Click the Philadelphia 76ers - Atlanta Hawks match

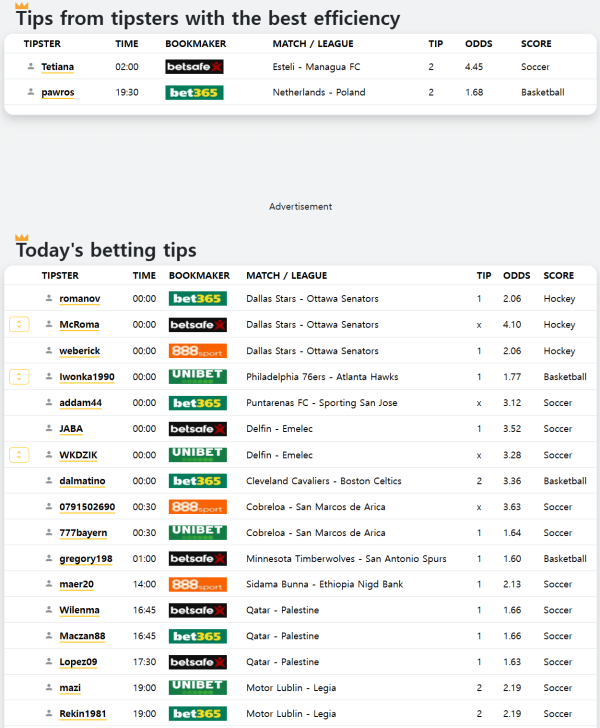coord(322,377)
